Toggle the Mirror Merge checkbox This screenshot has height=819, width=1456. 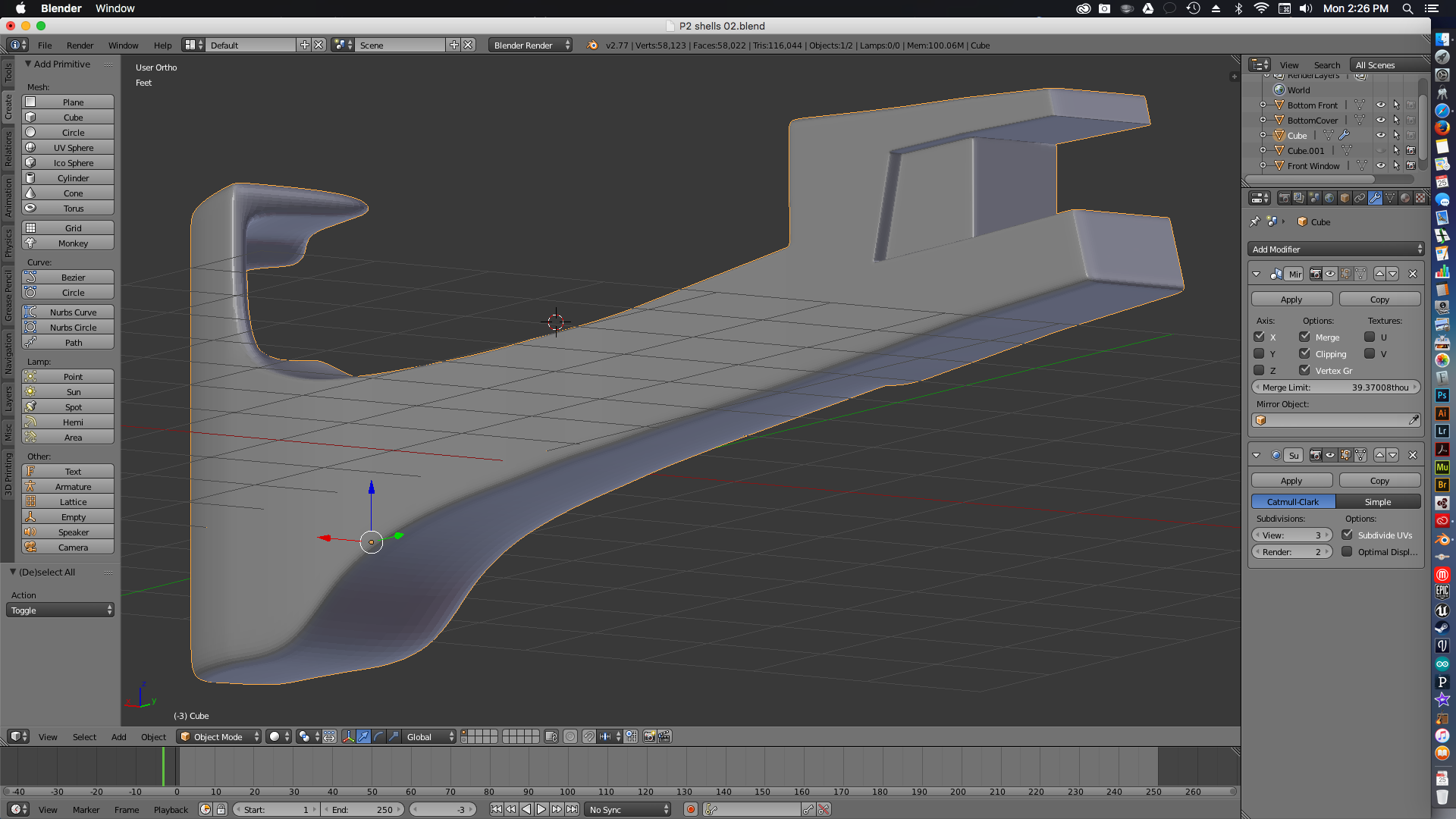(1305, 337)
